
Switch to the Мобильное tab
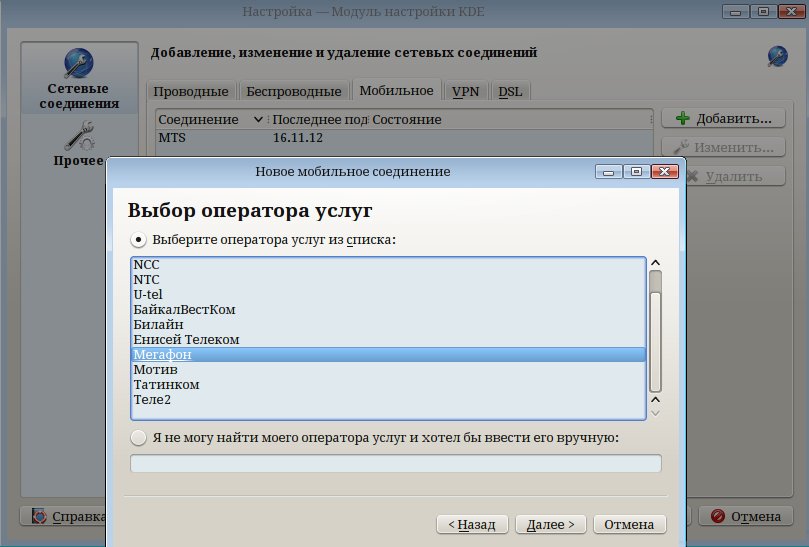(396, 90)
